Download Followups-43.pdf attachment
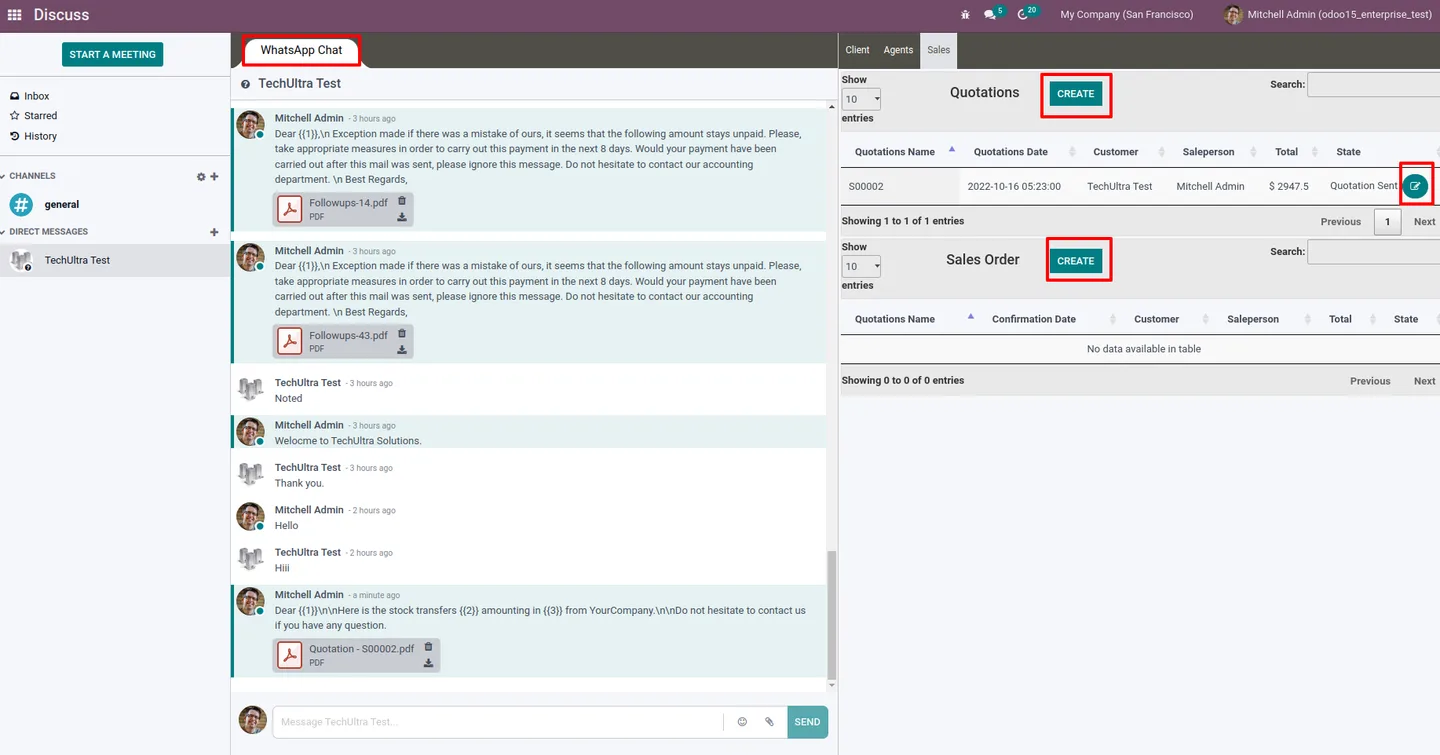Screen dimensions: 1440x755 coord(402,350)
